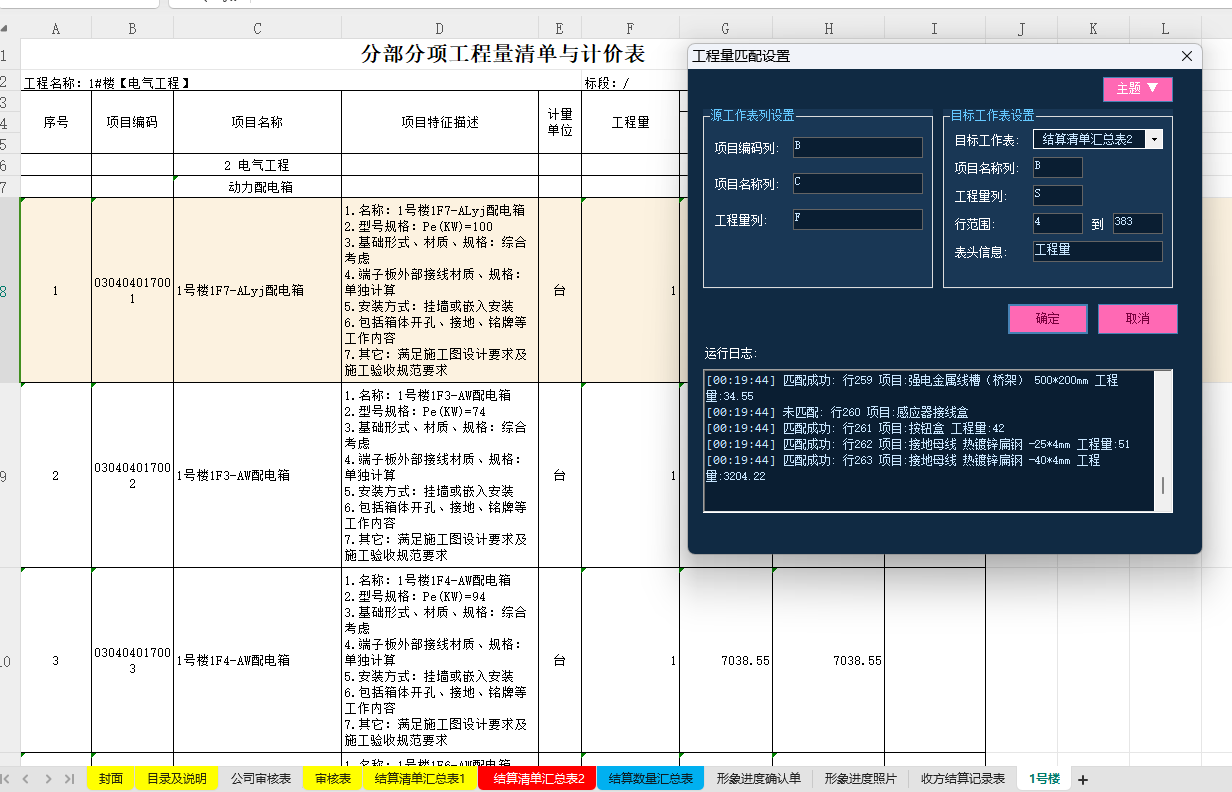Select column K header
The image size is (1232, 792).
1094,29
